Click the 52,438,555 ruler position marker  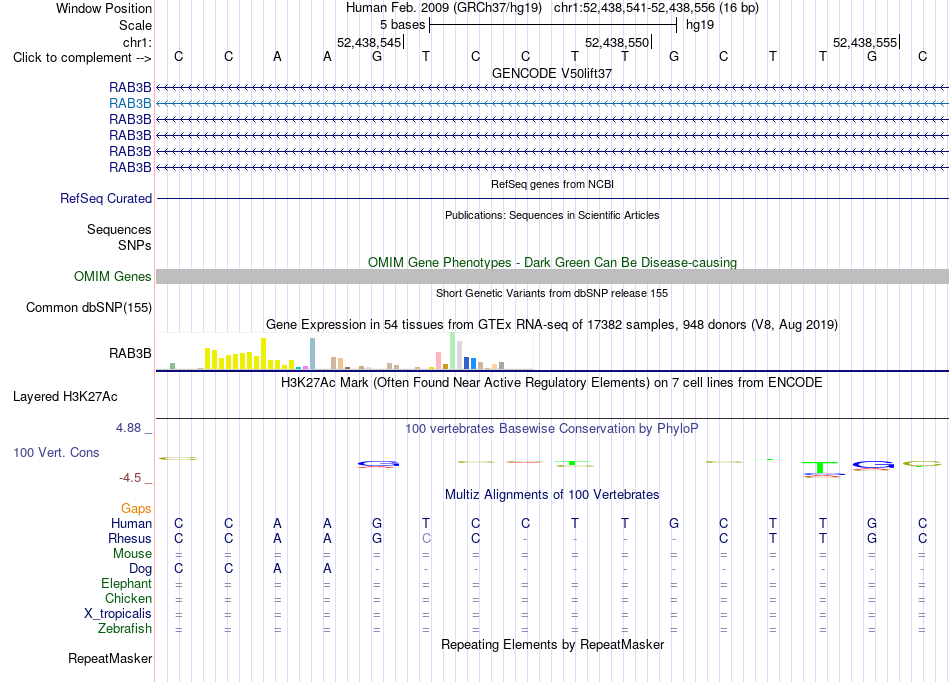pyautogui.click(x=866, y=42)
